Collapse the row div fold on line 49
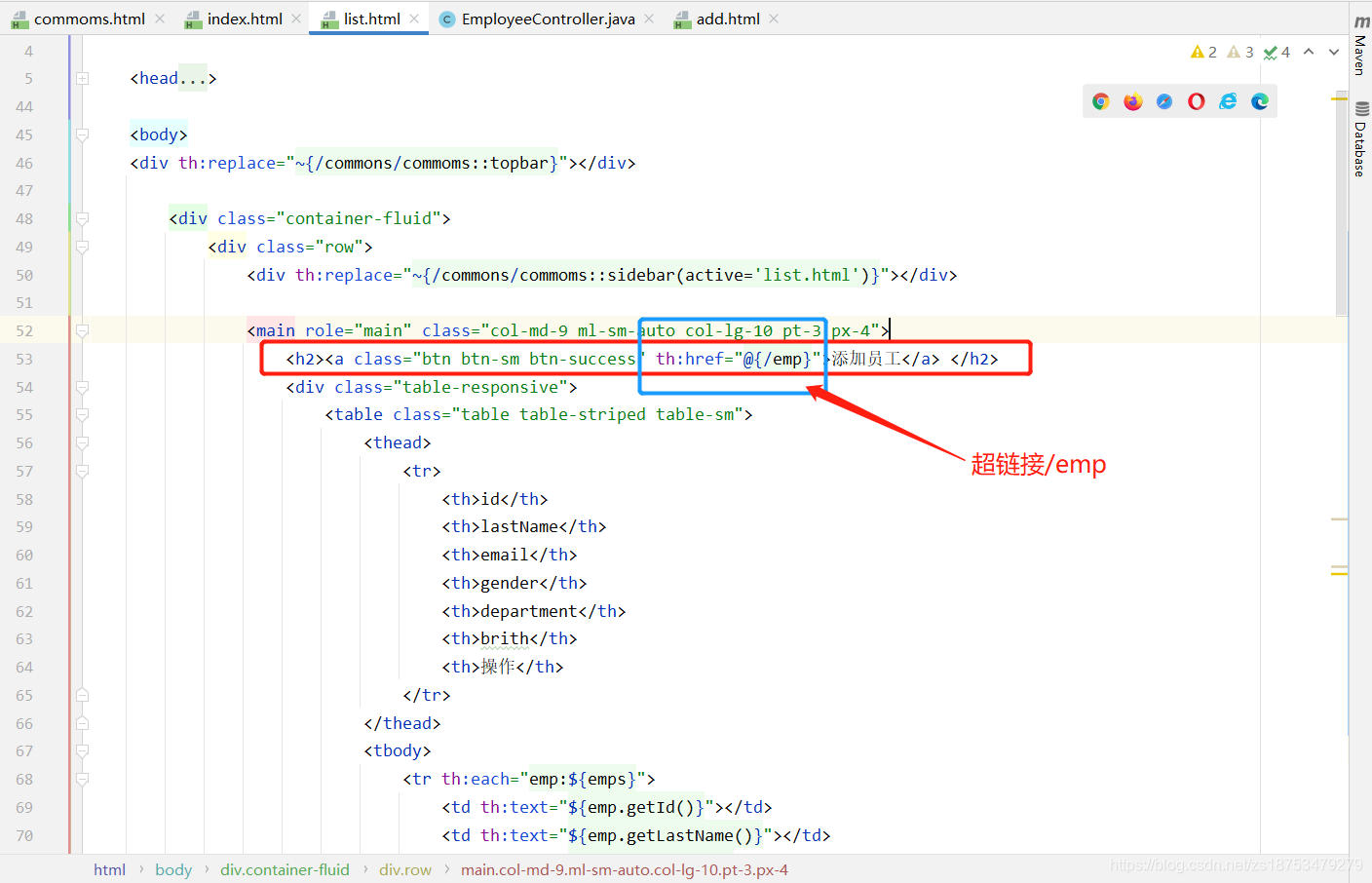Image resolution: width=1372 pixels, height=883 pixels. pos(83,247)
